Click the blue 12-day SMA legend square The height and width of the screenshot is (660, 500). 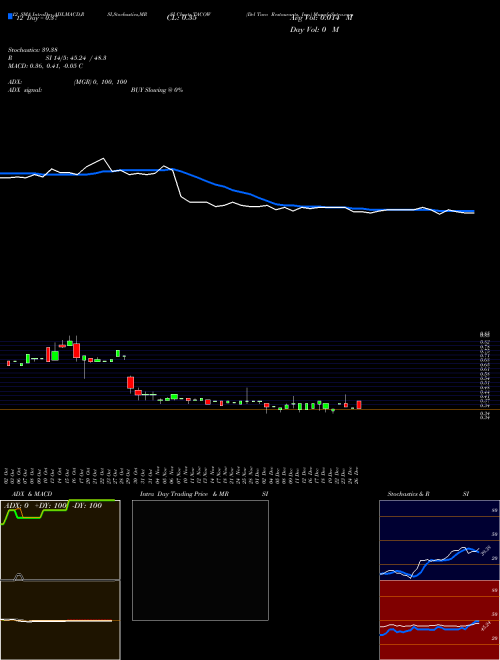pyautogui.click(x=10, y=17)
